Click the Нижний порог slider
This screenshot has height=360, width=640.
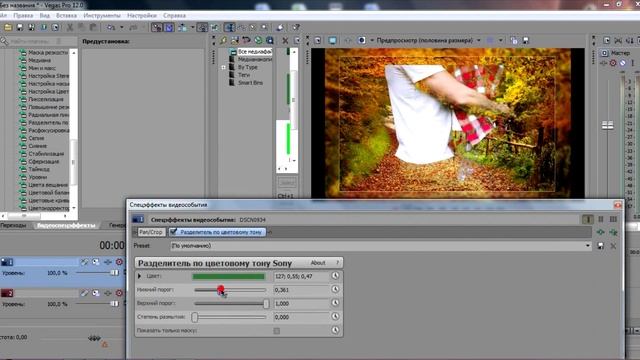230,290
